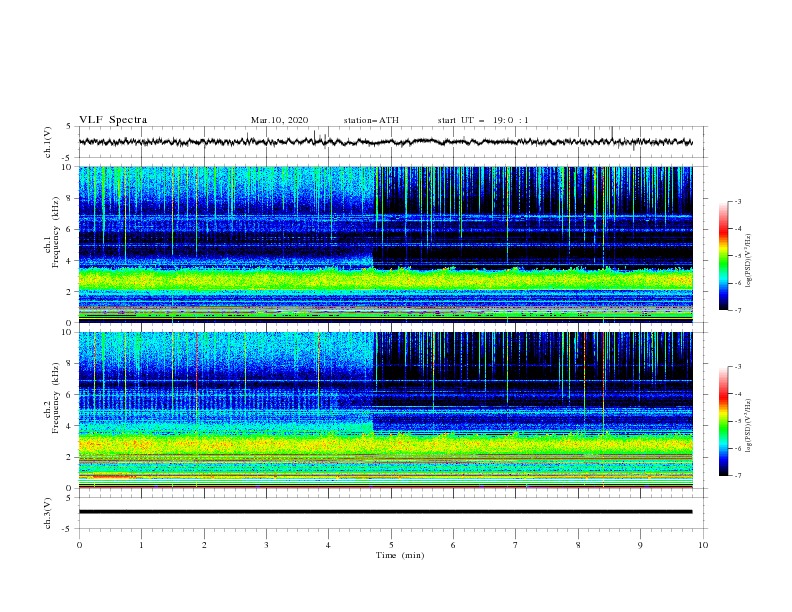Click time axis tick label "5"
This screenshot has height=612, width=792.
click(x=391, y=545)
